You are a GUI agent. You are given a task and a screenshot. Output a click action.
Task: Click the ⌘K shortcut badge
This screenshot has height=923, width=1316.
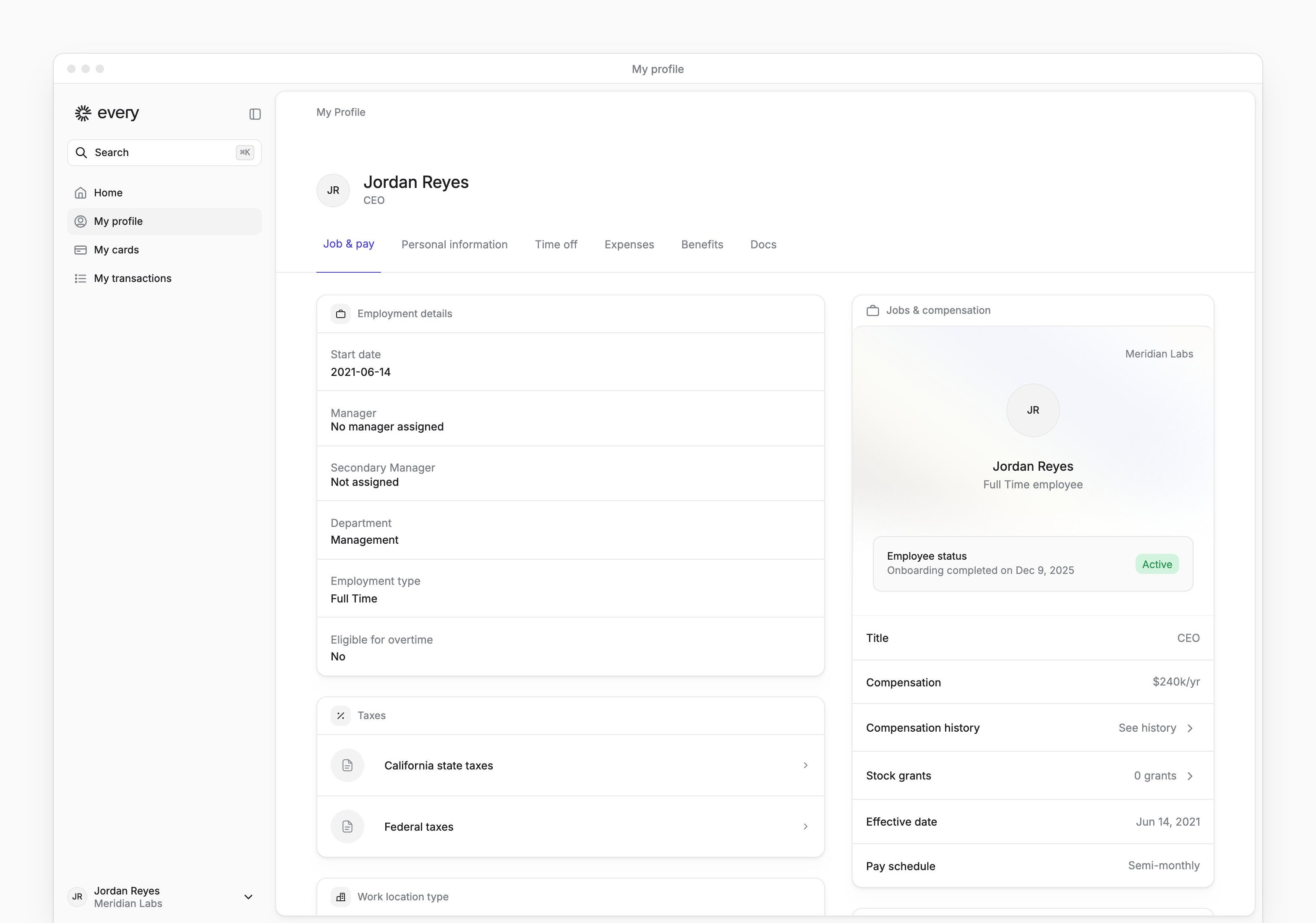click(245, 152)
